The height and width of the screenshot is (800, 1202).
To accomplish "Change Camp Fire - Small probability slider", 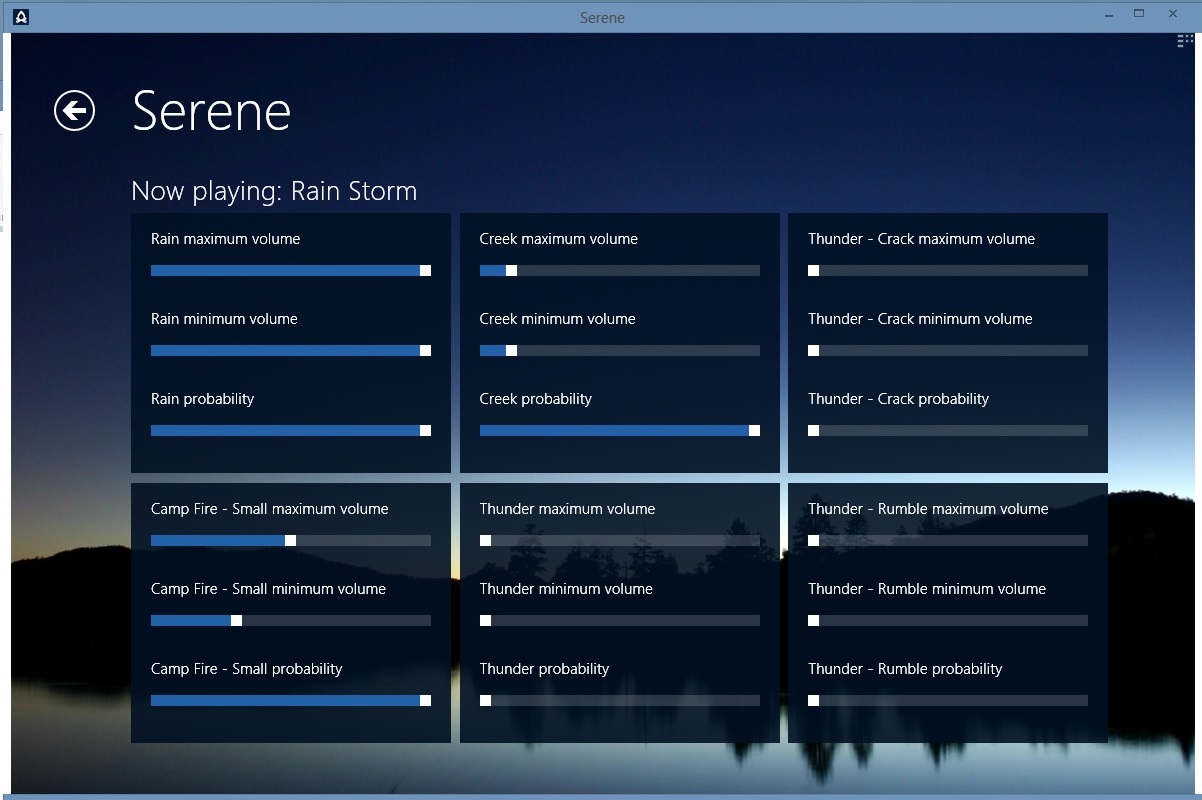I will click(x=424, y=700).
